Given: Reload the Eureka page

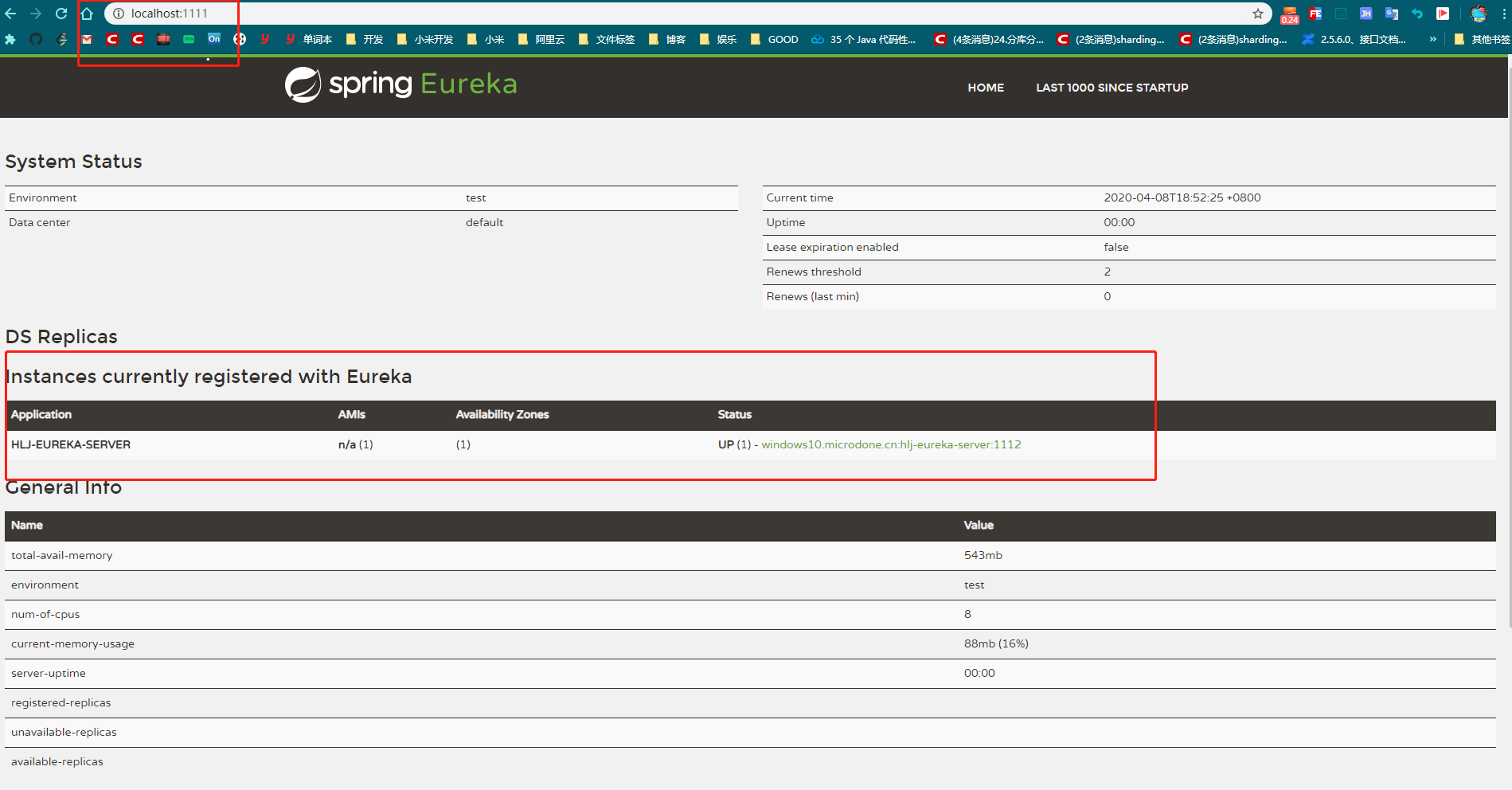Looking at the screenshot, I should (61, 14).
